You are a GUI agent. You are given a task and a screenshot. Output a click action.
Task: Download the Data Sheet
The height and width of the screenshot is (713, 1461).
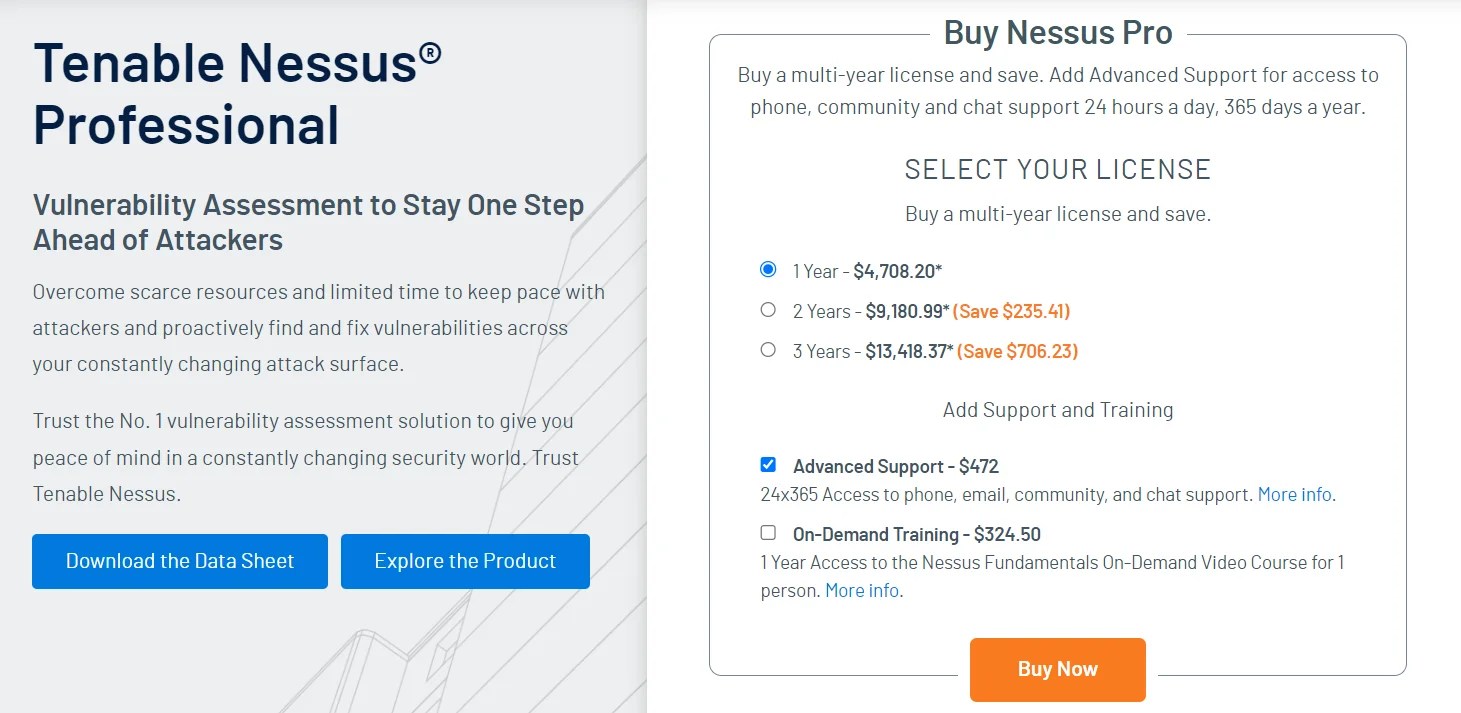coord(179,561)
